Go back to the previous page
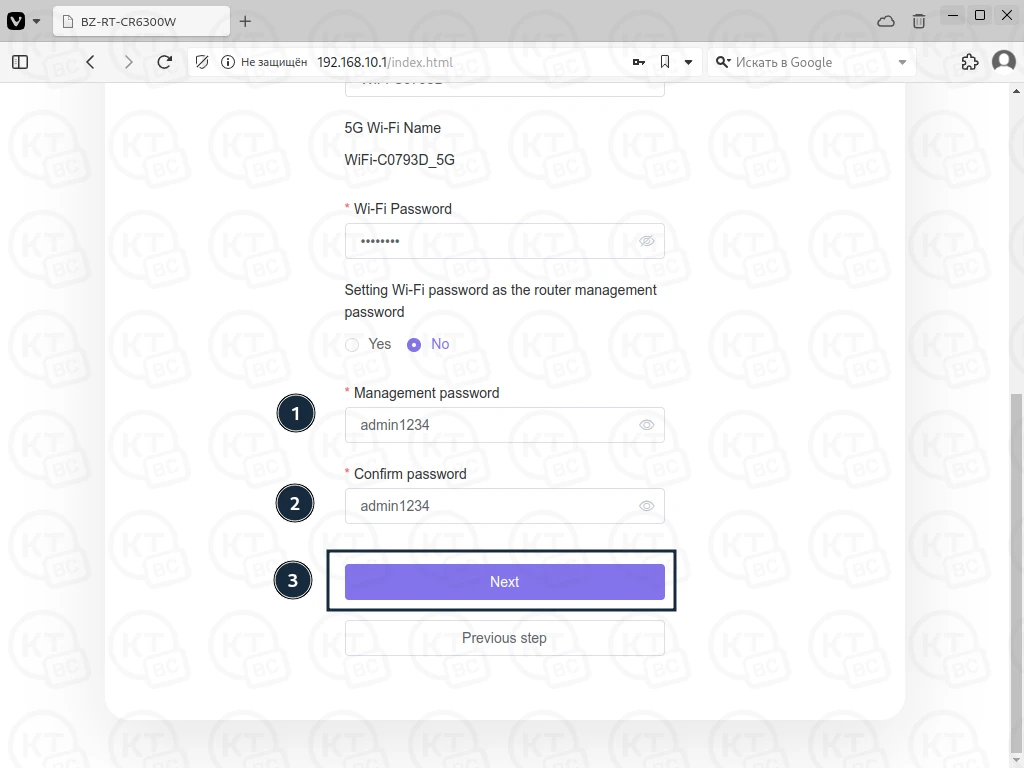The height and width of the screenshot is (768, 1024). coord(91,62)
